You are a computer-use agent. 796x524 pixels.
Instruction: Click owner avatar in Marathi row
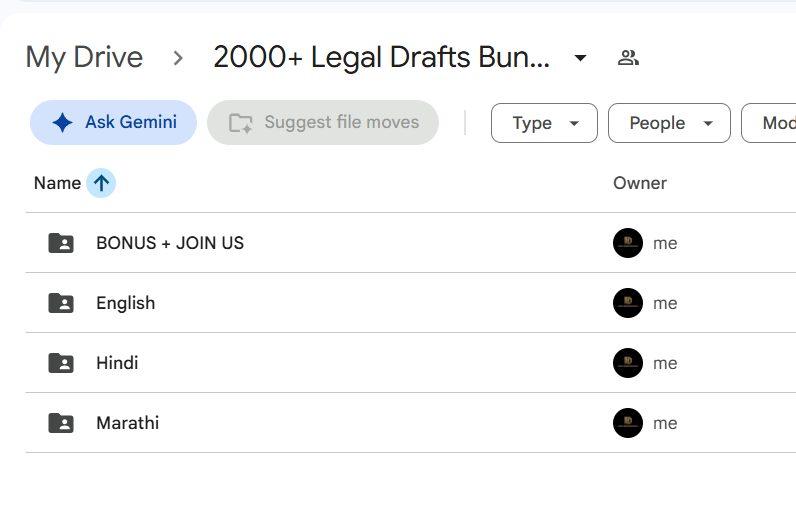click(628, 422)
